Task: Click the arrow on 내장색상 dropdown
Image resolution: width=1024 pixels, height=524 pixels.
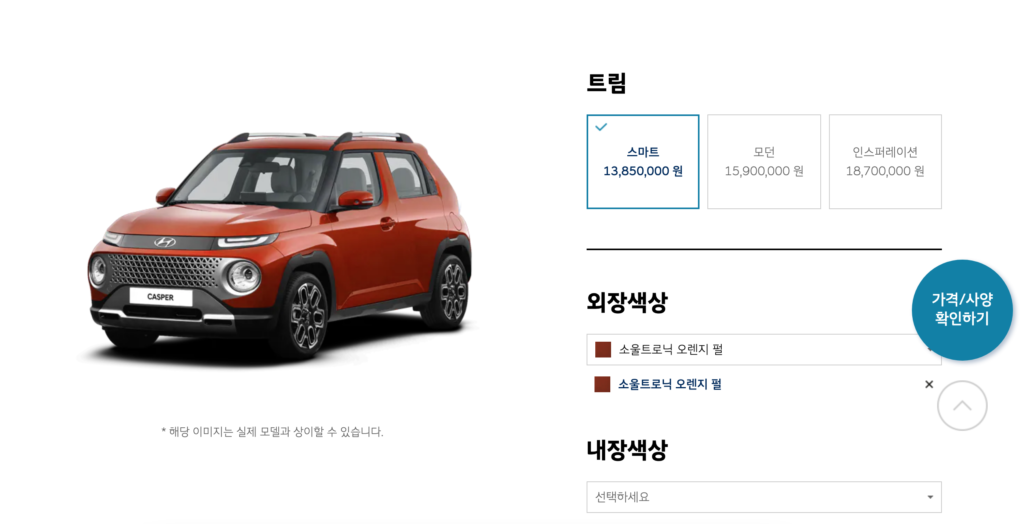Action: pos(930,497)
